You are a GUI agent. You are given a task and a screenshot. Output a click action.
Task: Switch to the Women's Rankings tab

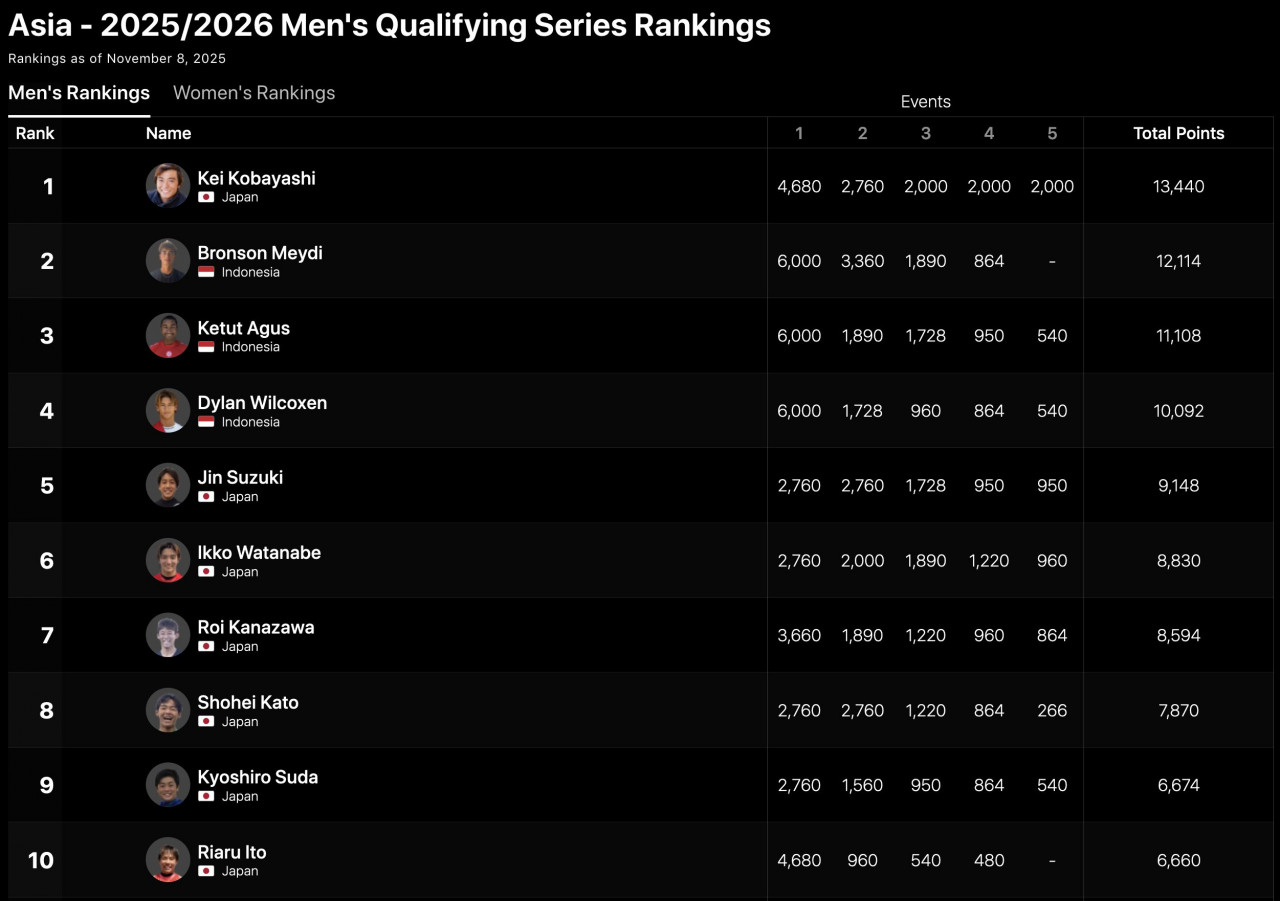click(254, 93)
